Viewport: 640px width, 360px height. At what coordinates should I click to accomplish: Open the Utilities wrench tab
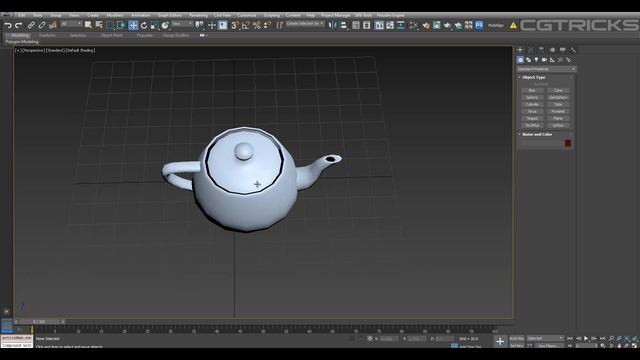click(x=573, y=50)
